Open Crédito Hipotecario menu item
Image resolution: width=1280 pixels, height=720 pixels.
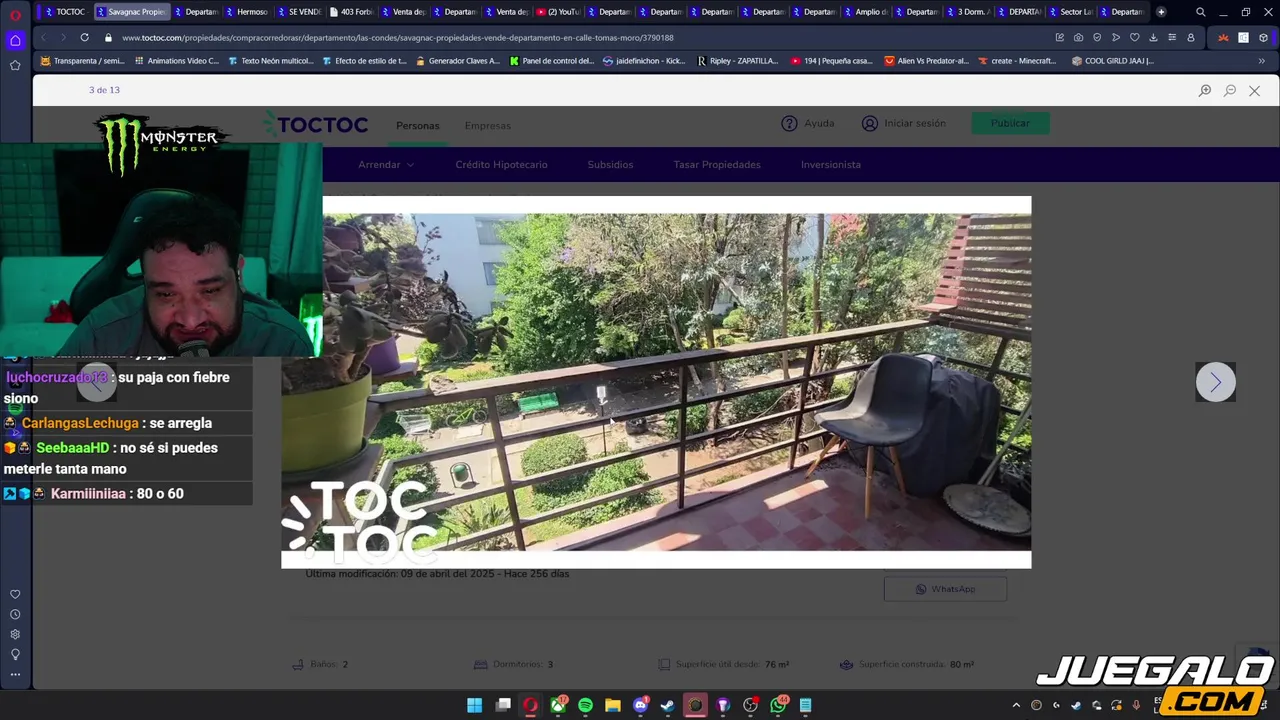501,165
